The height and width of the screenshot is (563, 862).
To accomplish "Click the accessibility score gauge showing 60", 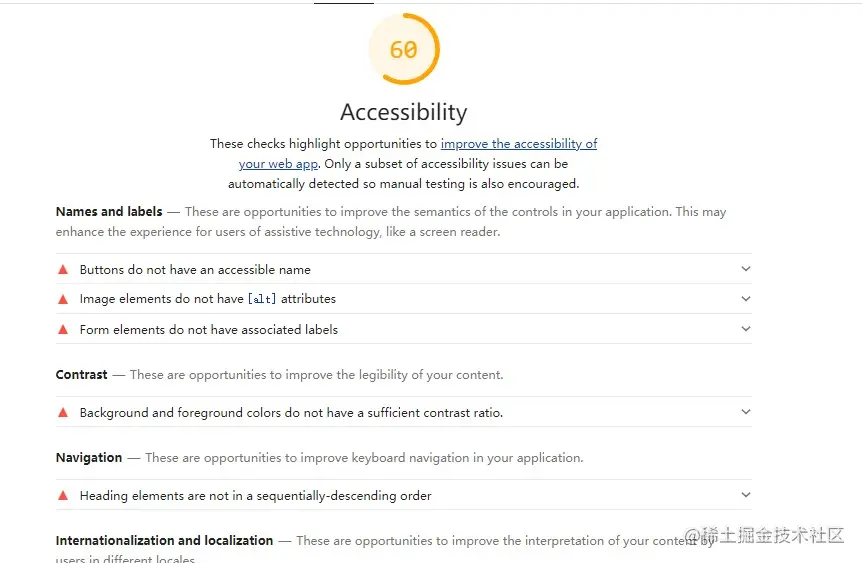I will 404,49.
